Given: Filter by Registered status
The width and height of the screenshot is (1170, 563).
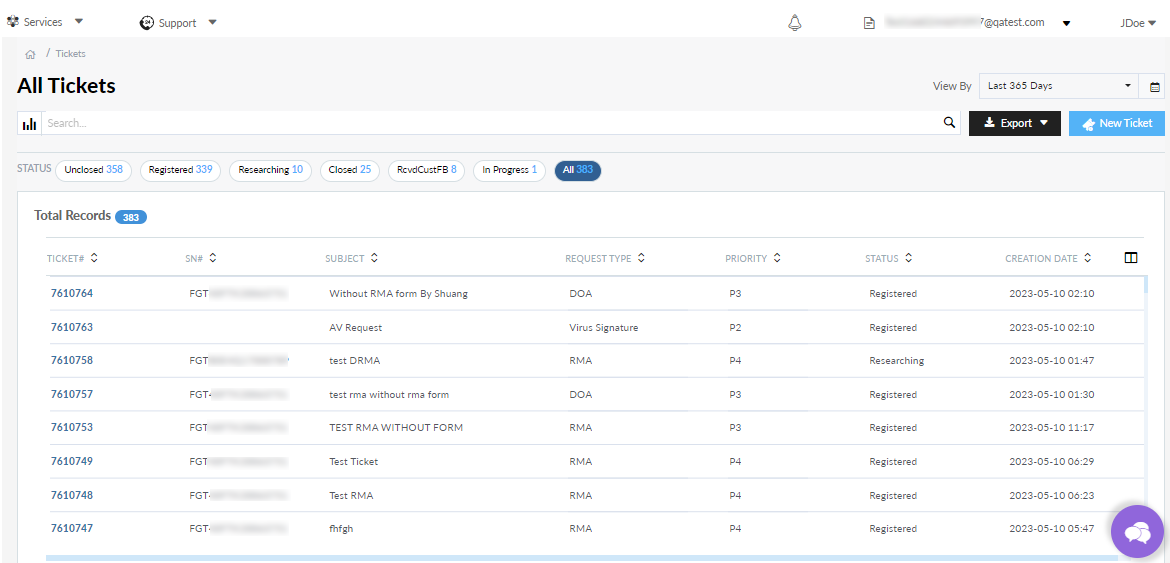Looking at the screenshot, I should [180, 170].
